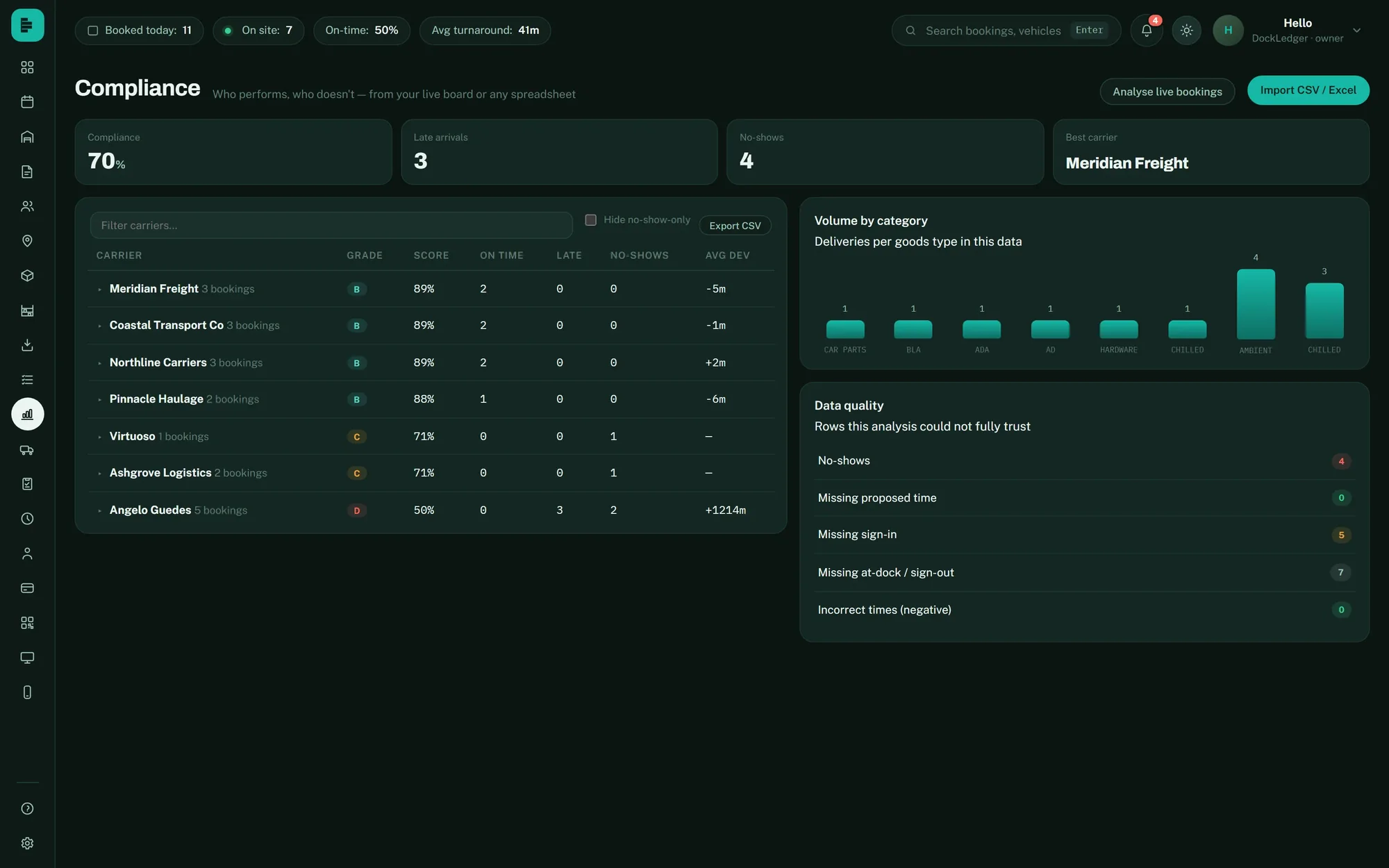Screen dimensions: 1389x868
Task: Open the mobile phone icon in sidebar
Action: tap(27, 692)
